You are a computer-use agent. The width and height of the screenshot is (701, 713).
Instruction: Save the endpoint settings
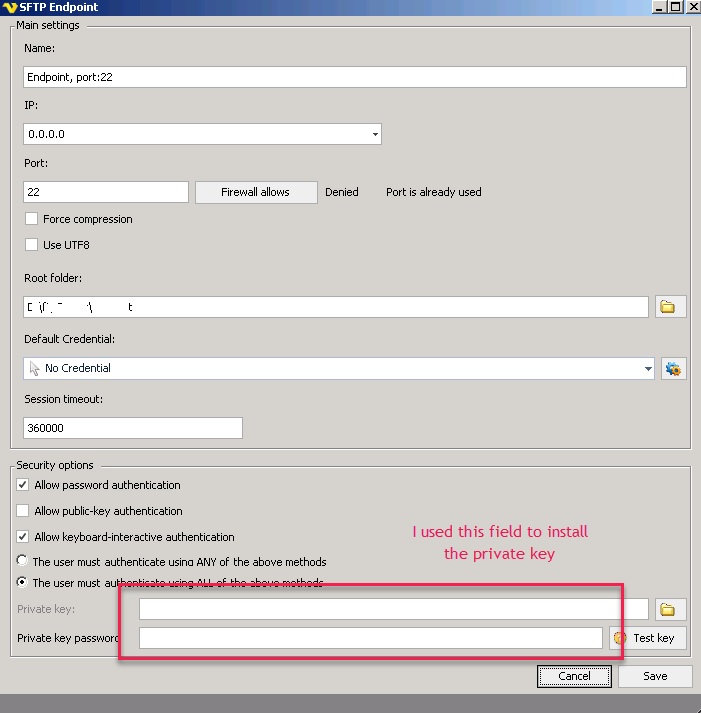point(655,676)
